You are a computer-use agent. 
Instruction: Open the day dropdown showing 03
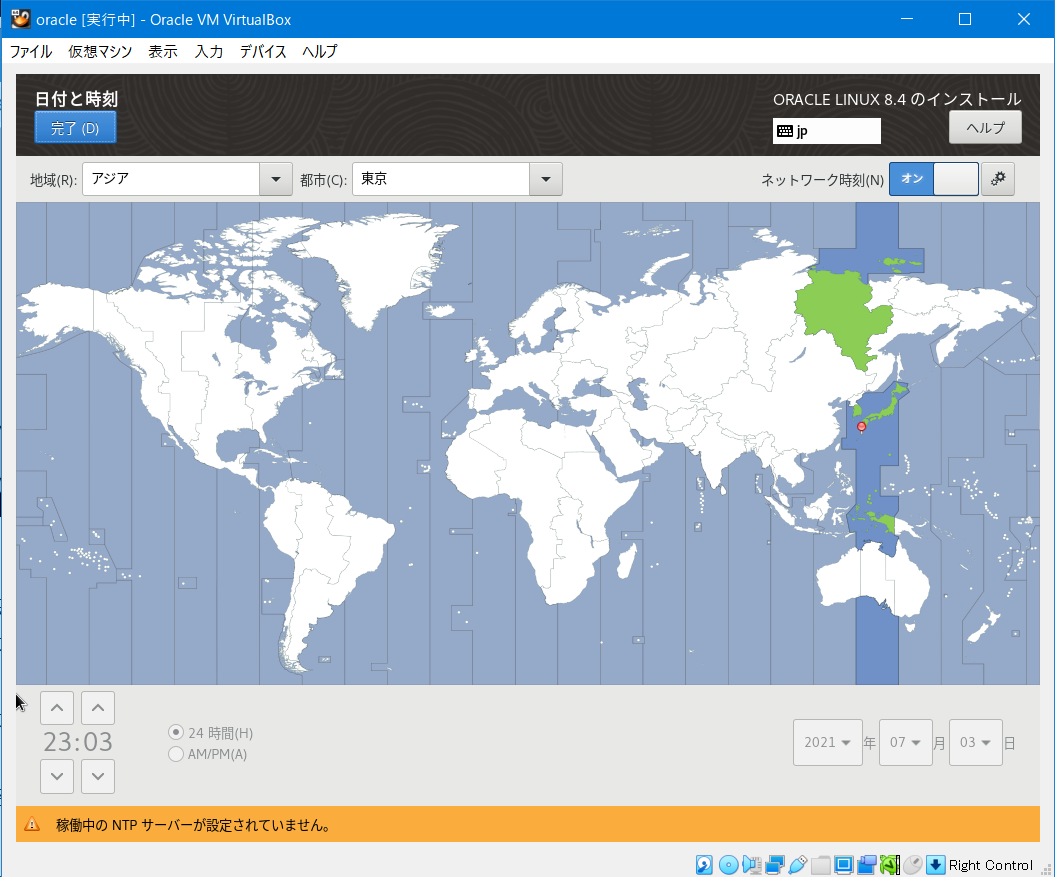click(x=976, y=742)
